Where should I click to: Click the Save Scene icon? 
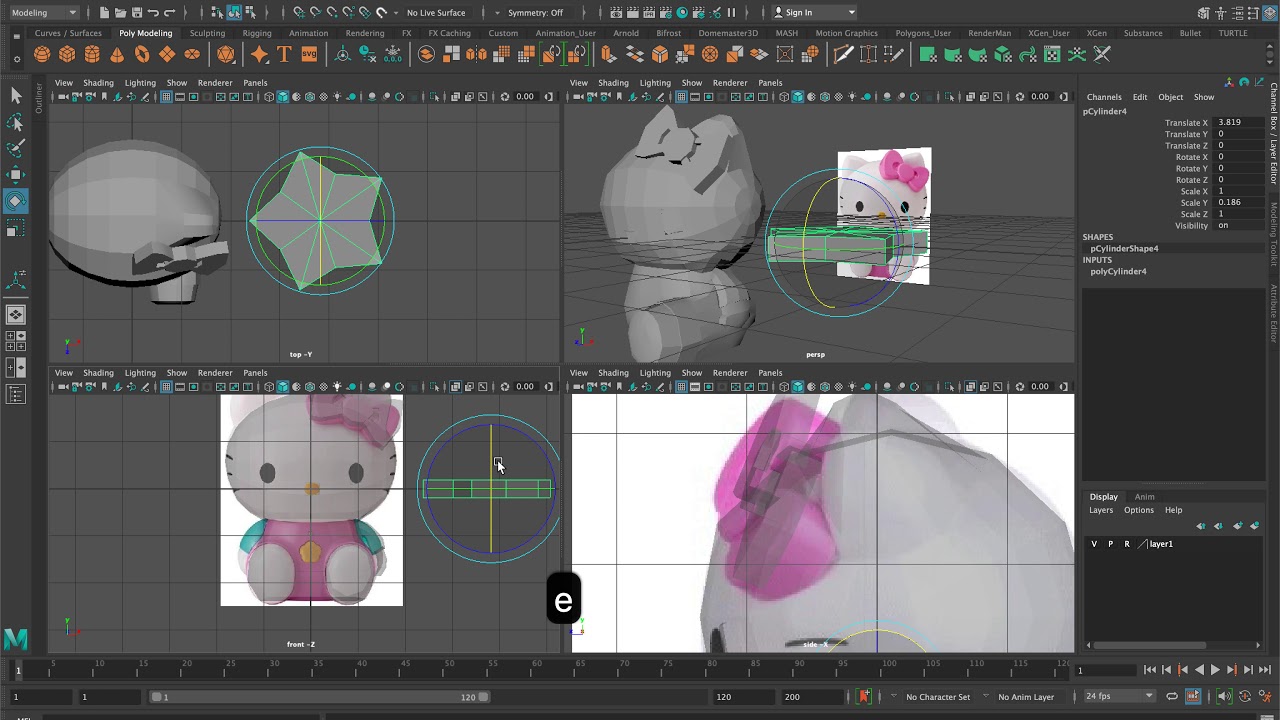(x=137, y=12)
